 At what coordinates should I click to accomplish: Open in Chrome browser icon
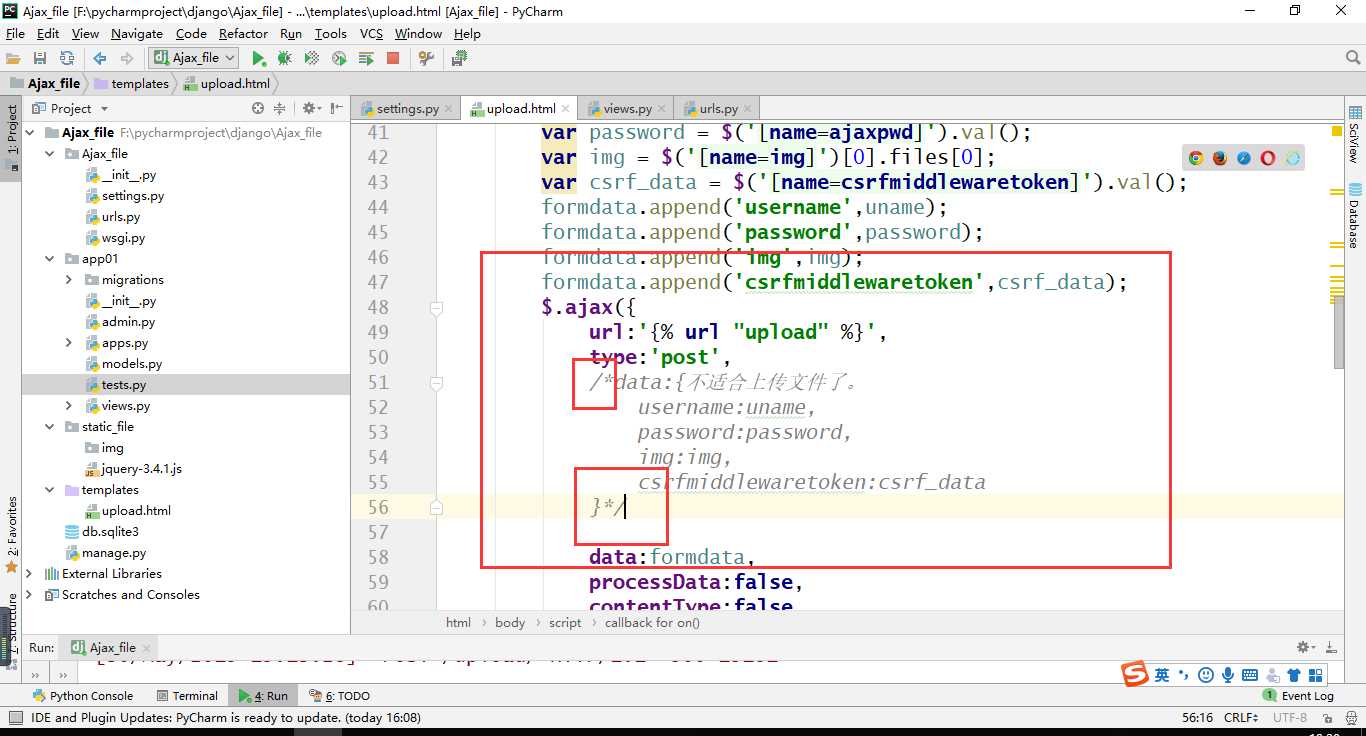click(x=1196, y=158)
